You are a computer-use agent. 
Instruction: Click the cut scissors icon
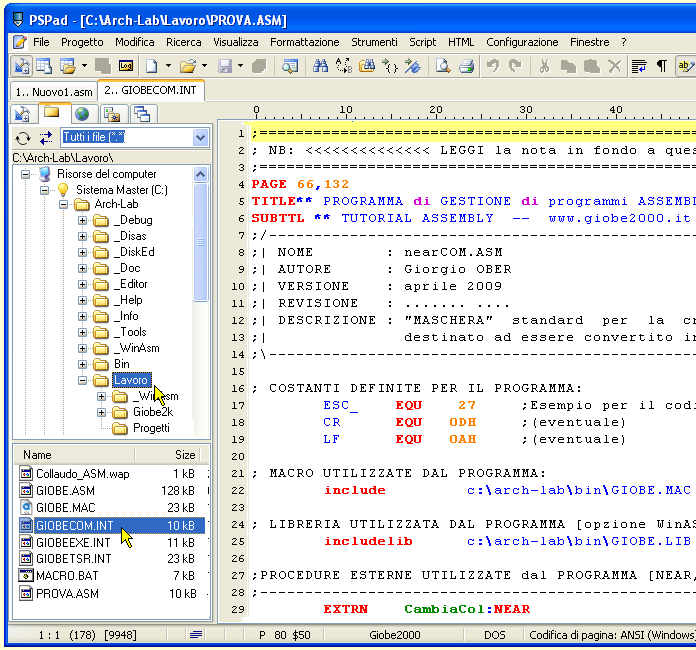coord(544,67)
